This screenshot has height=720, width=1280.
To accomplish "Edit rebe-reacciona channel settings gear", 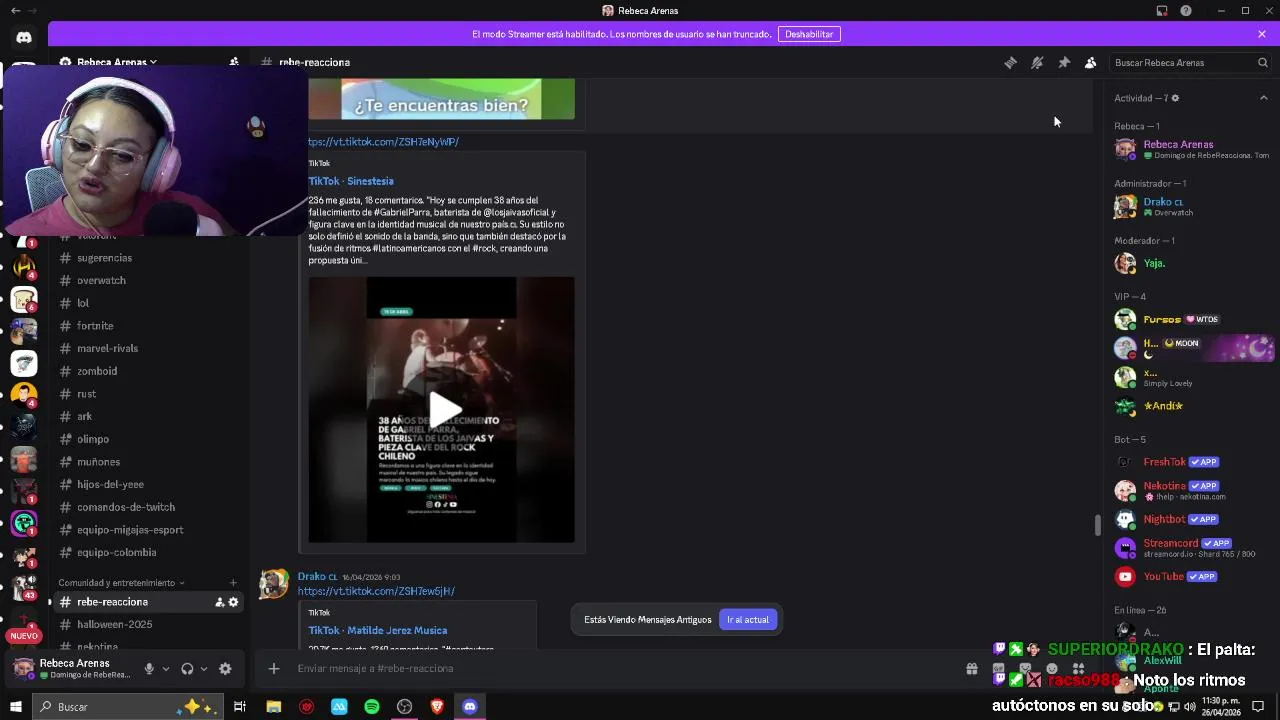I will pos(233,602).
